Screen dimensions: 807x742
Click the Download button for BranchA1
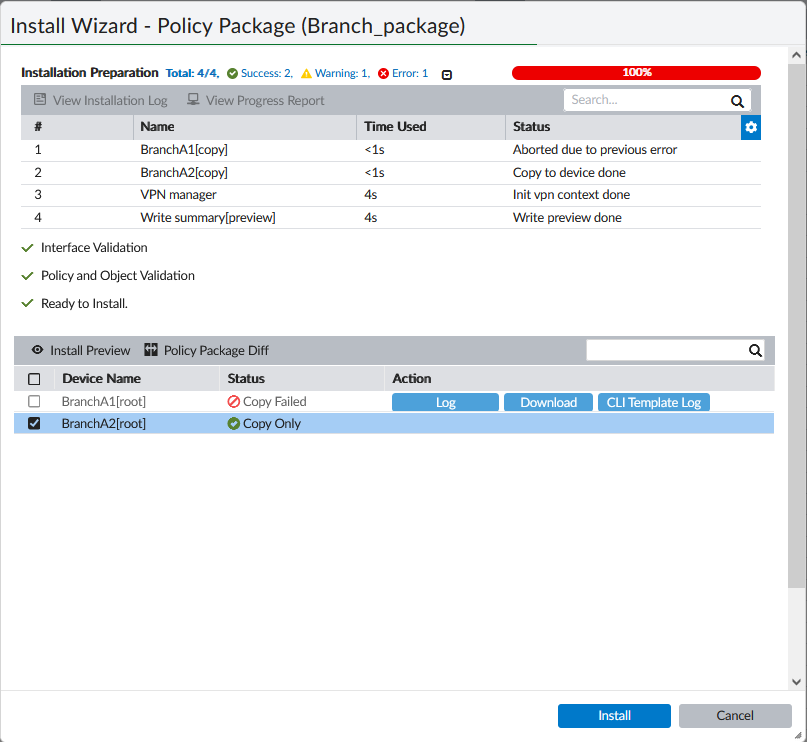click(x=548, y=402)
